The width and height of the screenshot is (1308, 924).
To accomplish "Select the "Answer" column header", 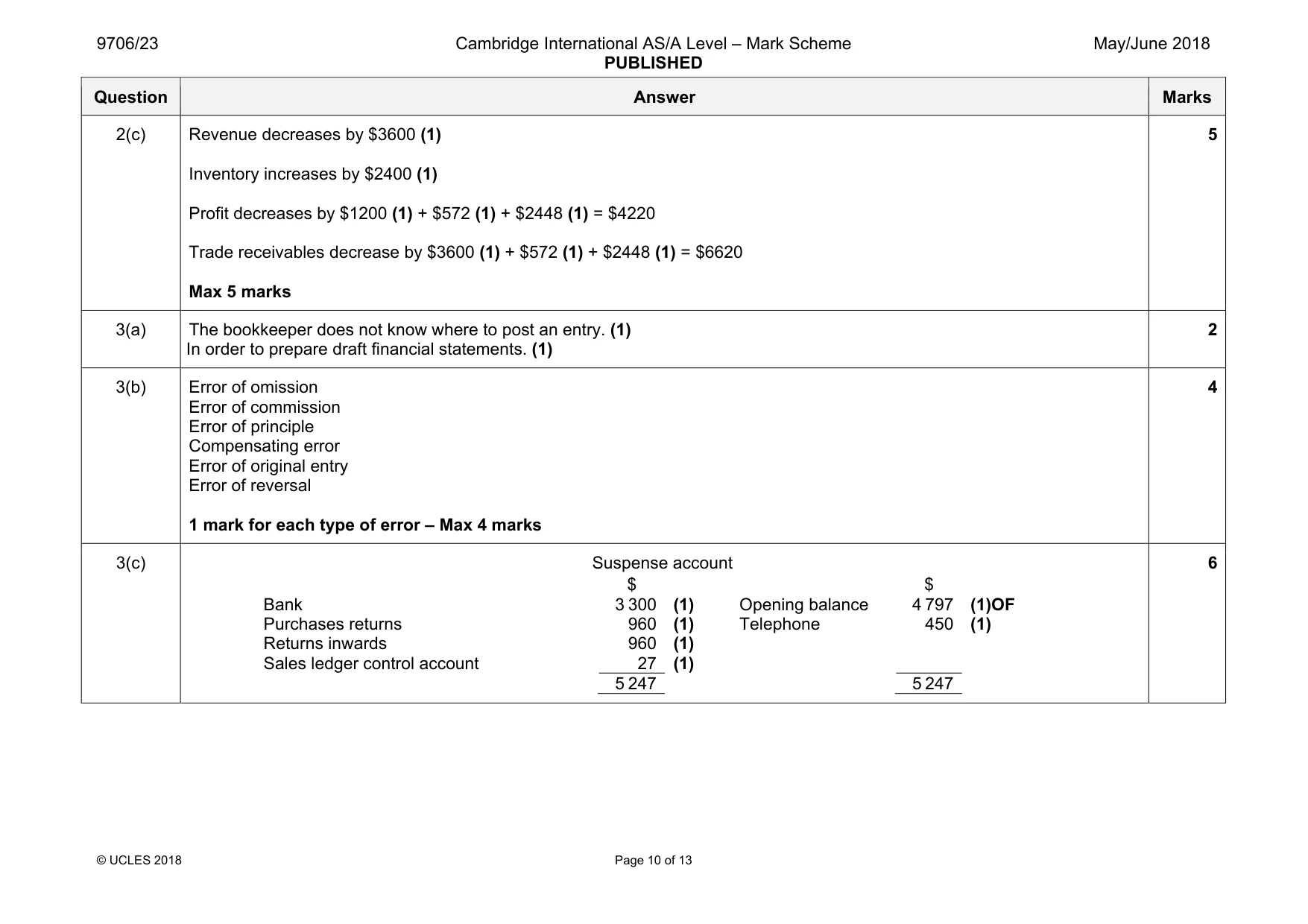I will point(664,97).
